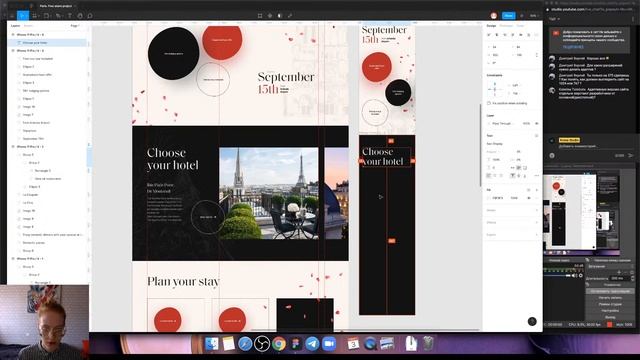640x360 pixels.
Task: Click the blue Share button
Action: tap(508, 16)
